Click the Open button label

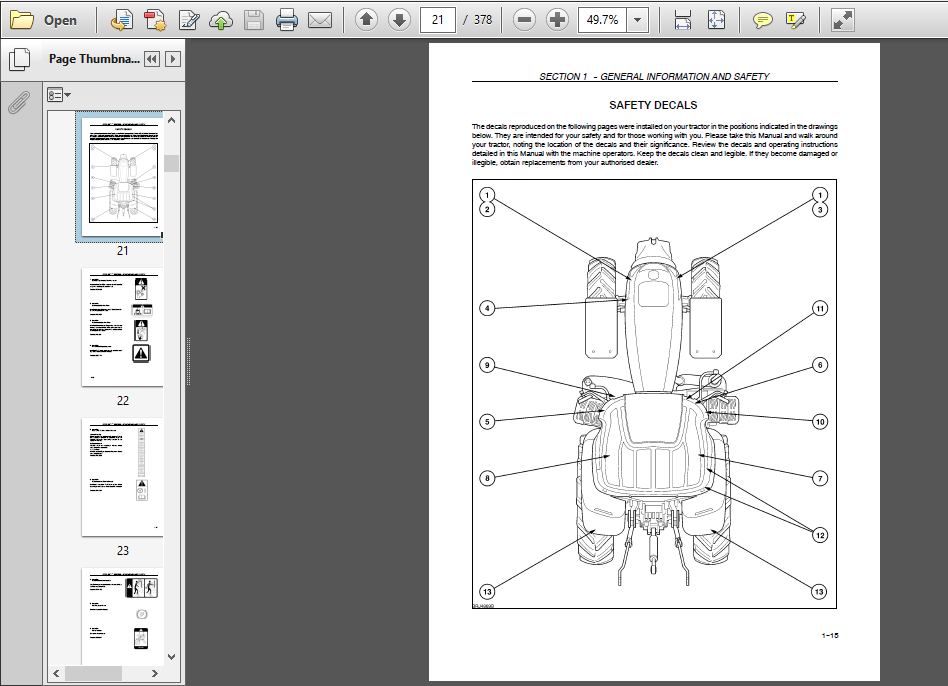pos(60,20)
